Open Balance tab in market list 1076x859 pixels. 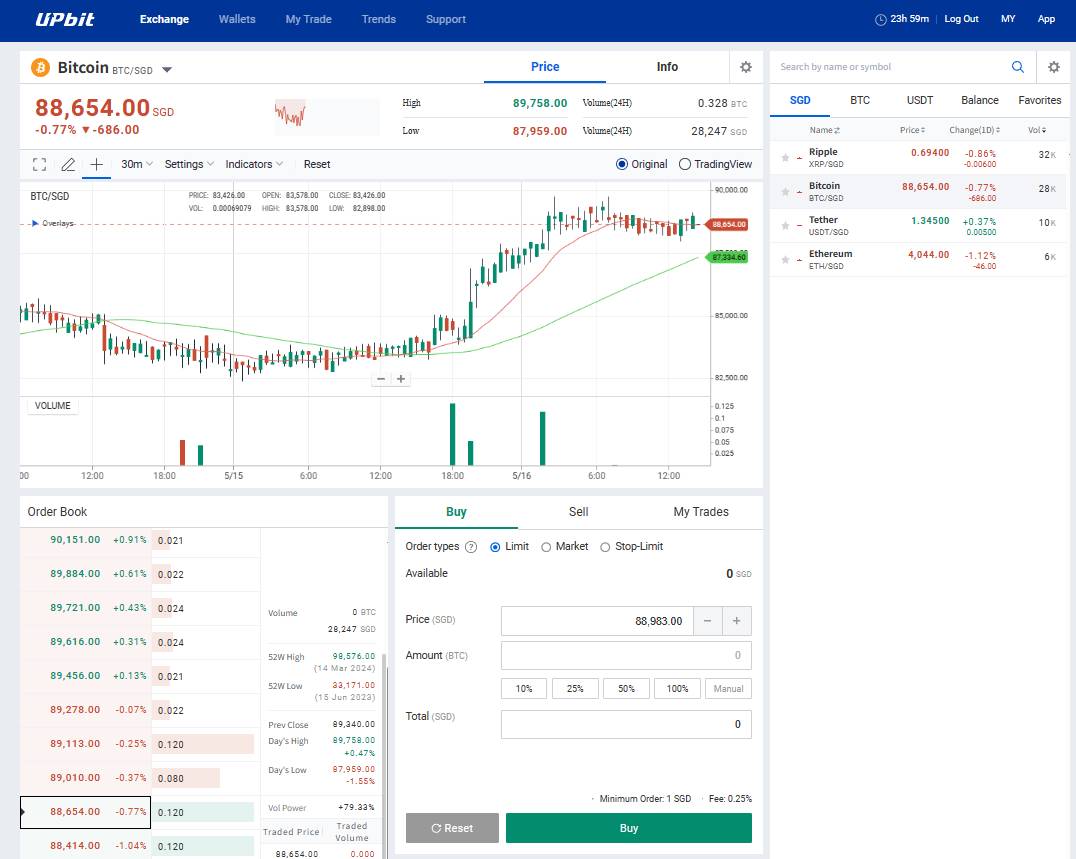tap(979, 100)
